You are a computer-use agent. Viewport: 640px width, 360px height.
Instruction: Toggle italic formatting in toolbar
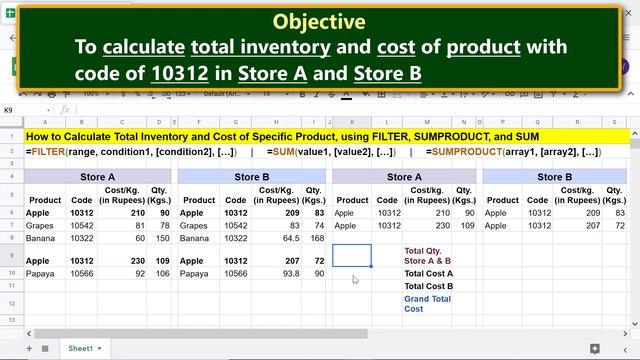coord(316,94)
